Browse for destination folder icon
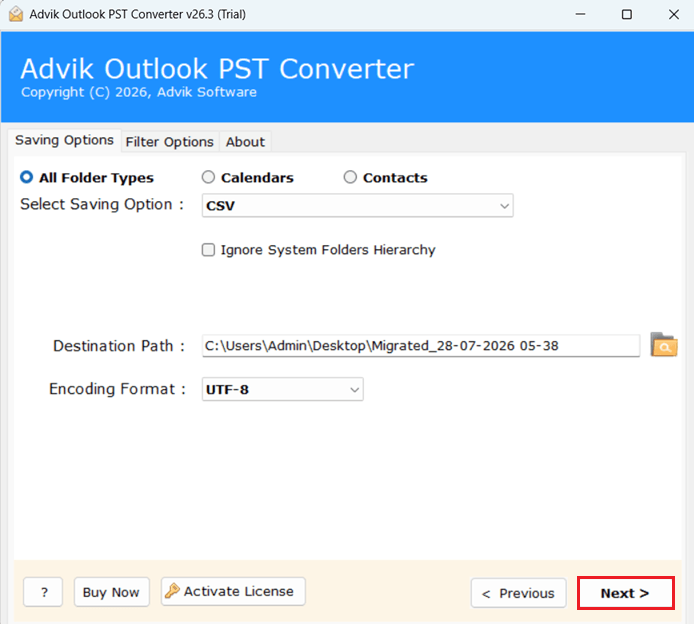This screenshot has width=694, height=624. [663, 345]
